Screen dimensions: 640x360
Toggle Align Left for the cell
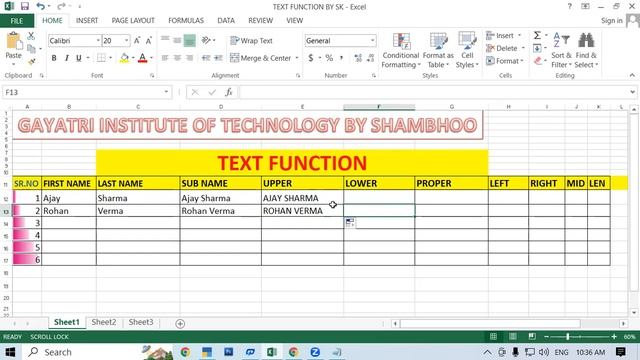165,58
